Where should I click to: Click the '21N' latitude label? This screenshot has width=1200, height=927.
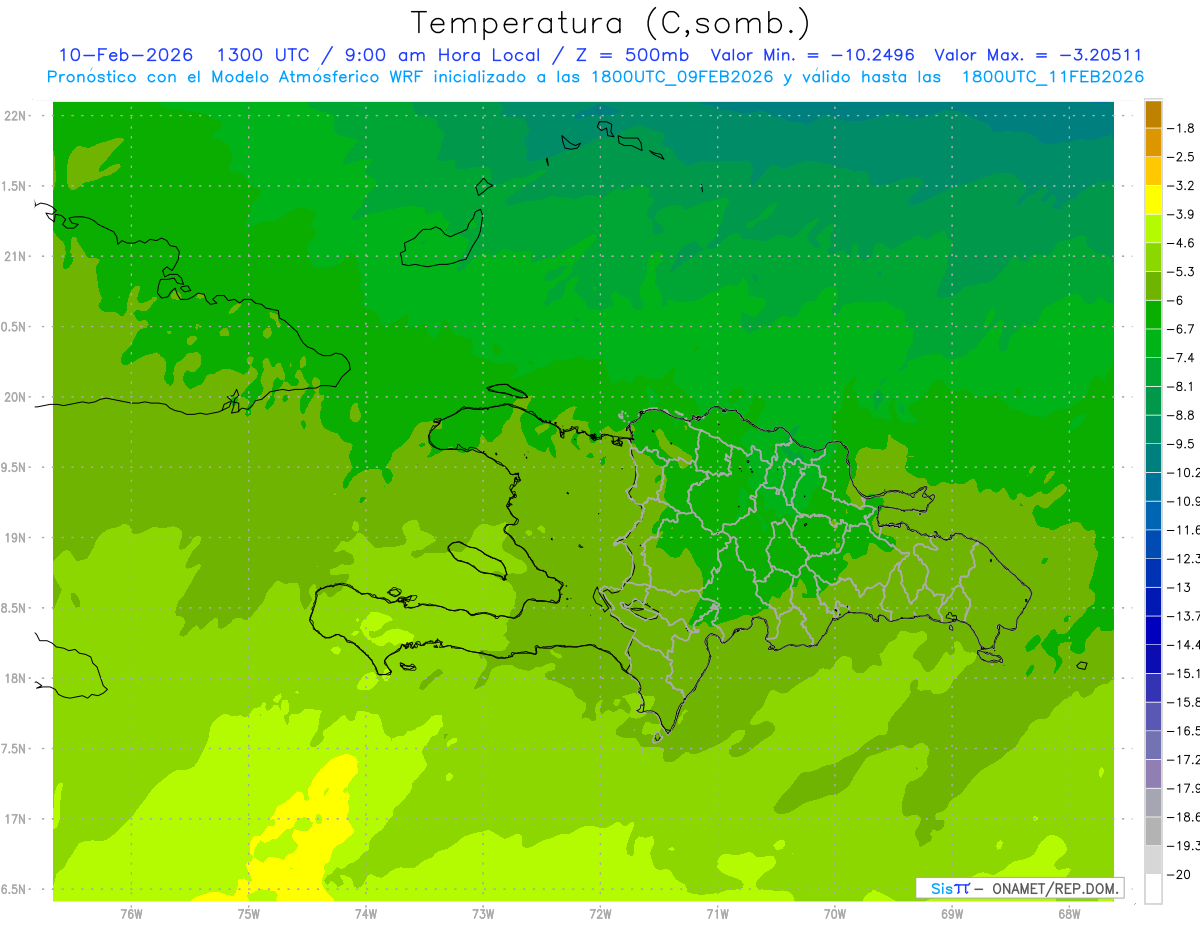tap(16, 257)
